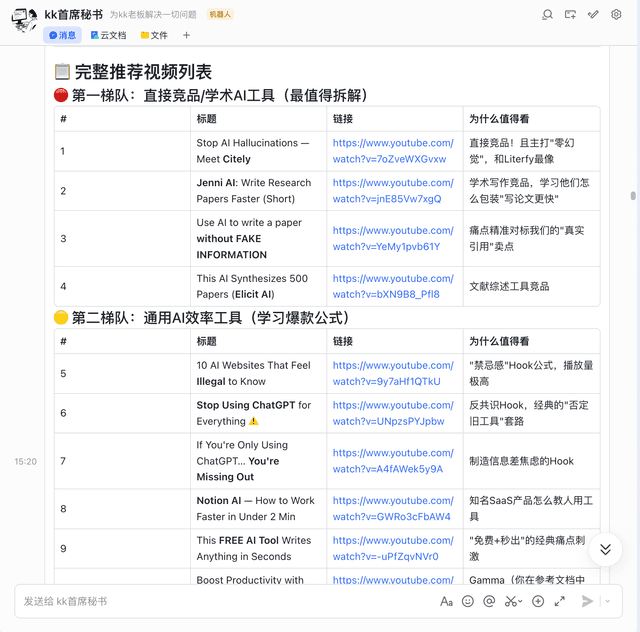Open the link watch?v=UNpzsPYJpbw

[x=393, y=413]
